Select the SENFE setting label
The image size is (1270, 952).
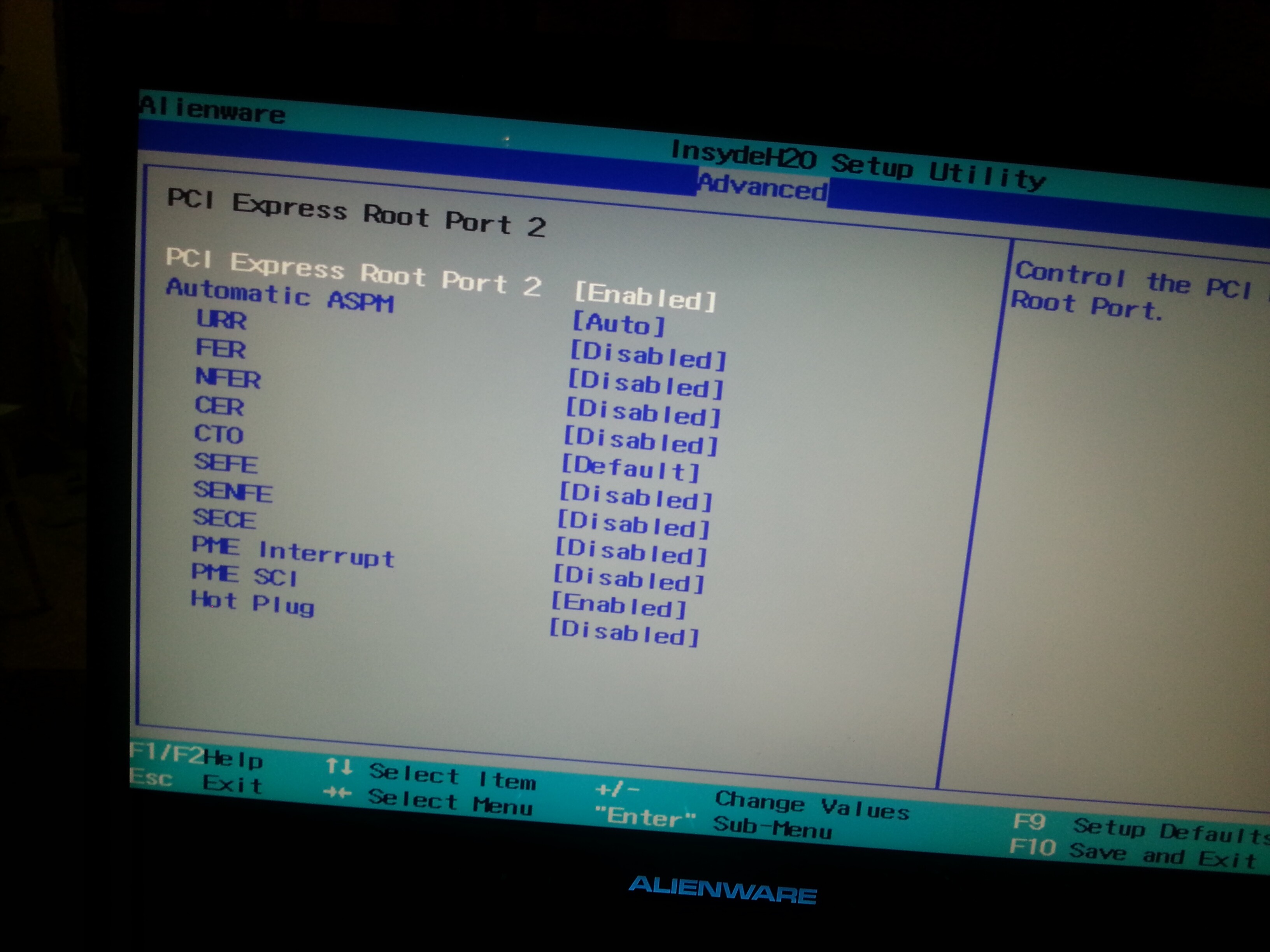point(233,492)
